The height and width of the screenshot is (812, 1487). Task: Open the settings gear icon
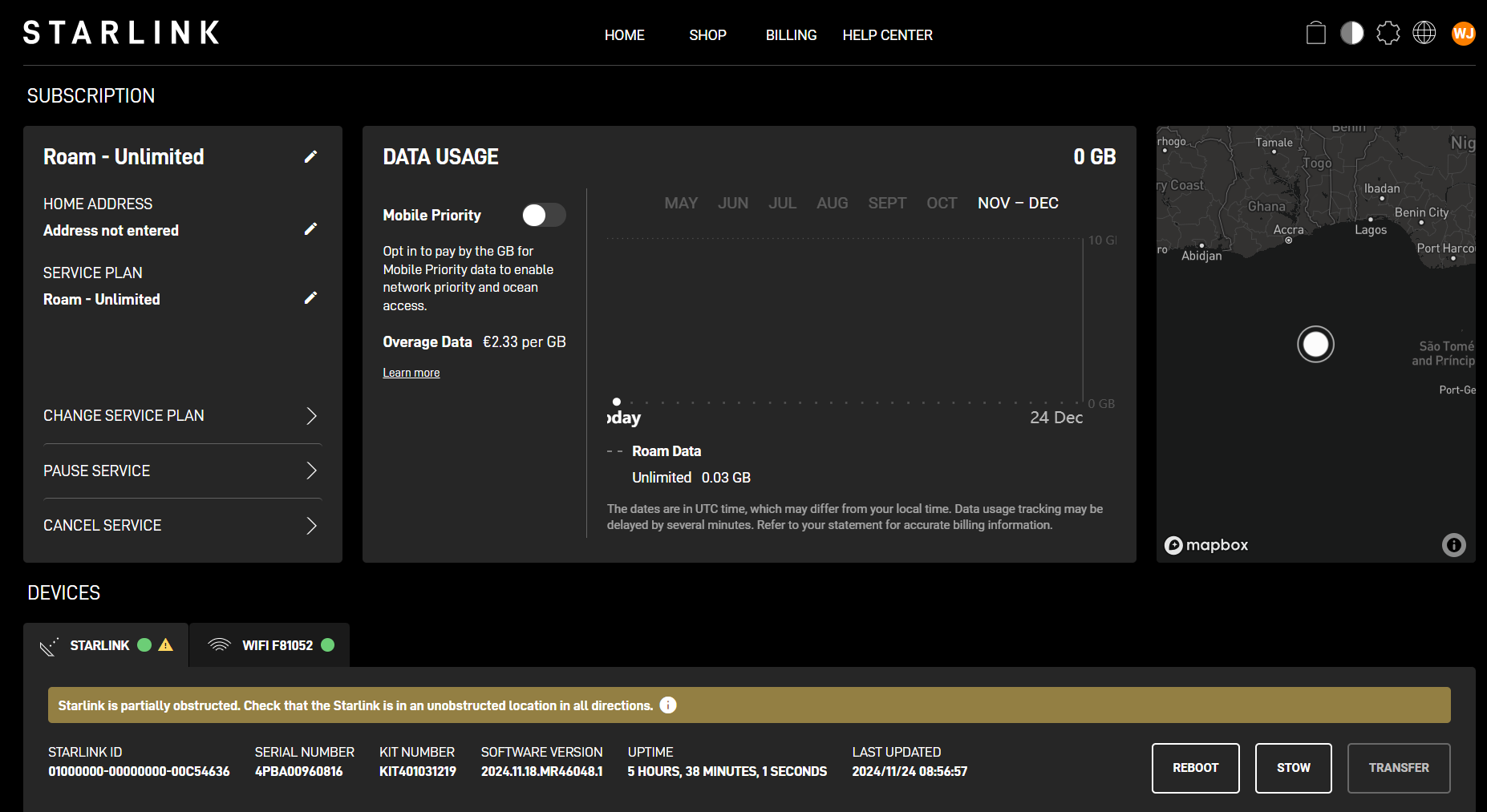(x=1388, y=33)
